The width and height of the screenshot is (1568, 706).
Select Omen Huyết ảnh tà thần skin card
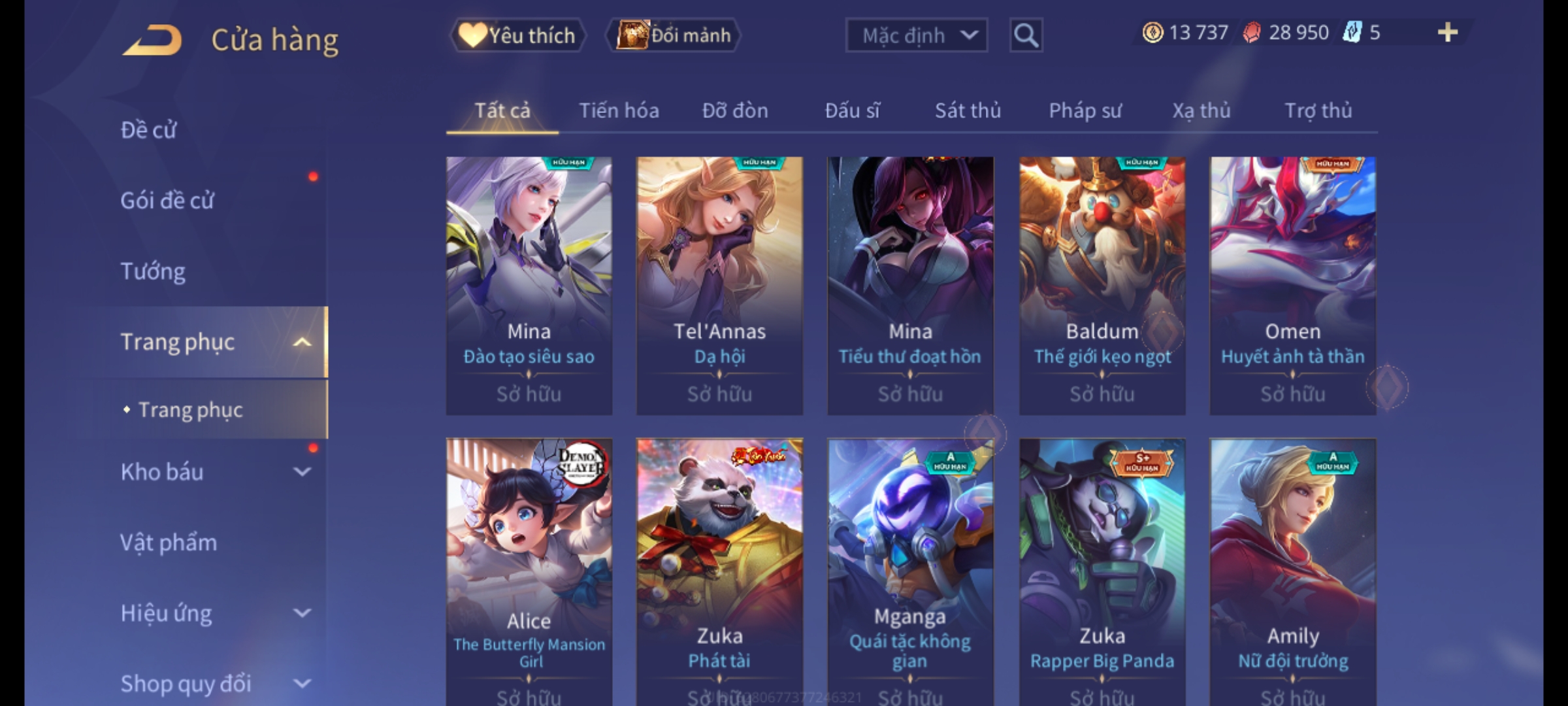(x=1292, y=286)
